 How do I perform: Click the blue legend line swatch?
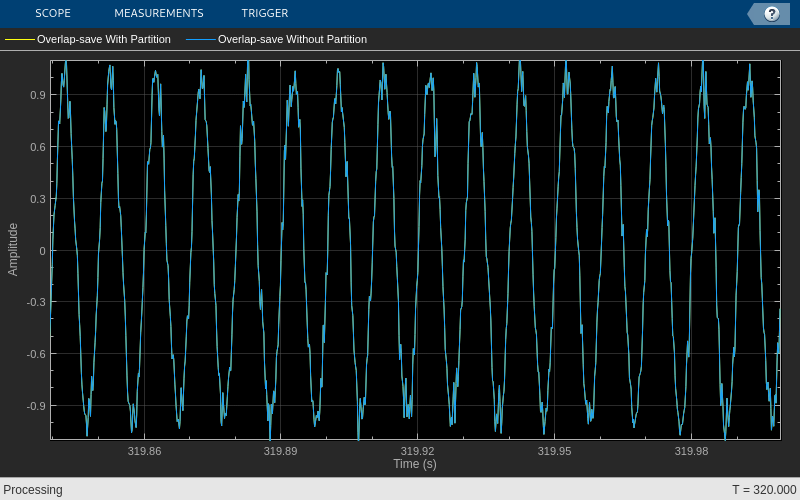(201, 39)
